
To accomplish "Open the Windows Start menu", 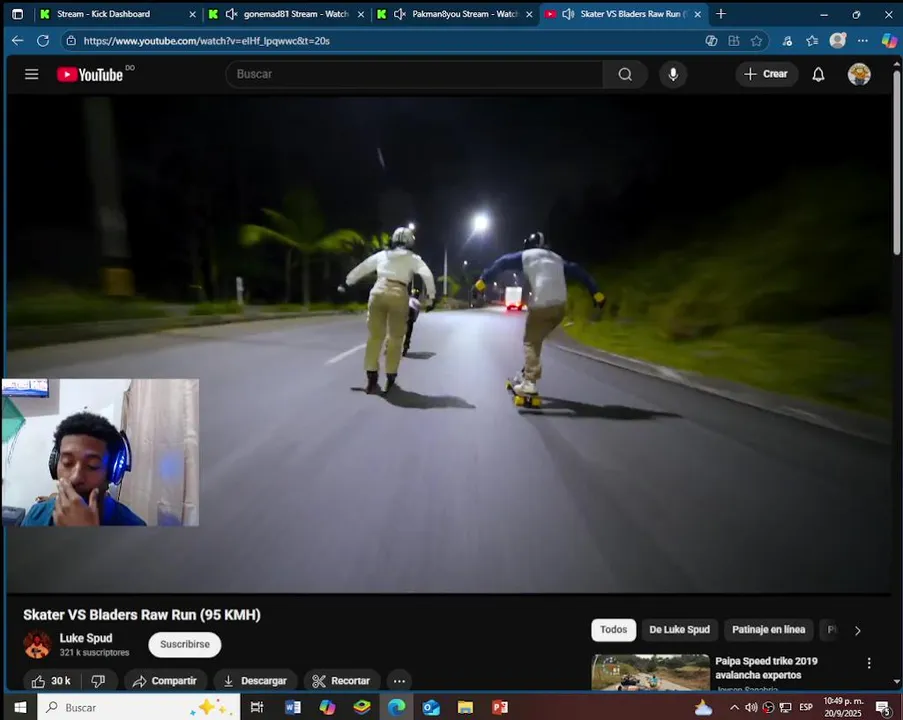I will click(20, 707).
